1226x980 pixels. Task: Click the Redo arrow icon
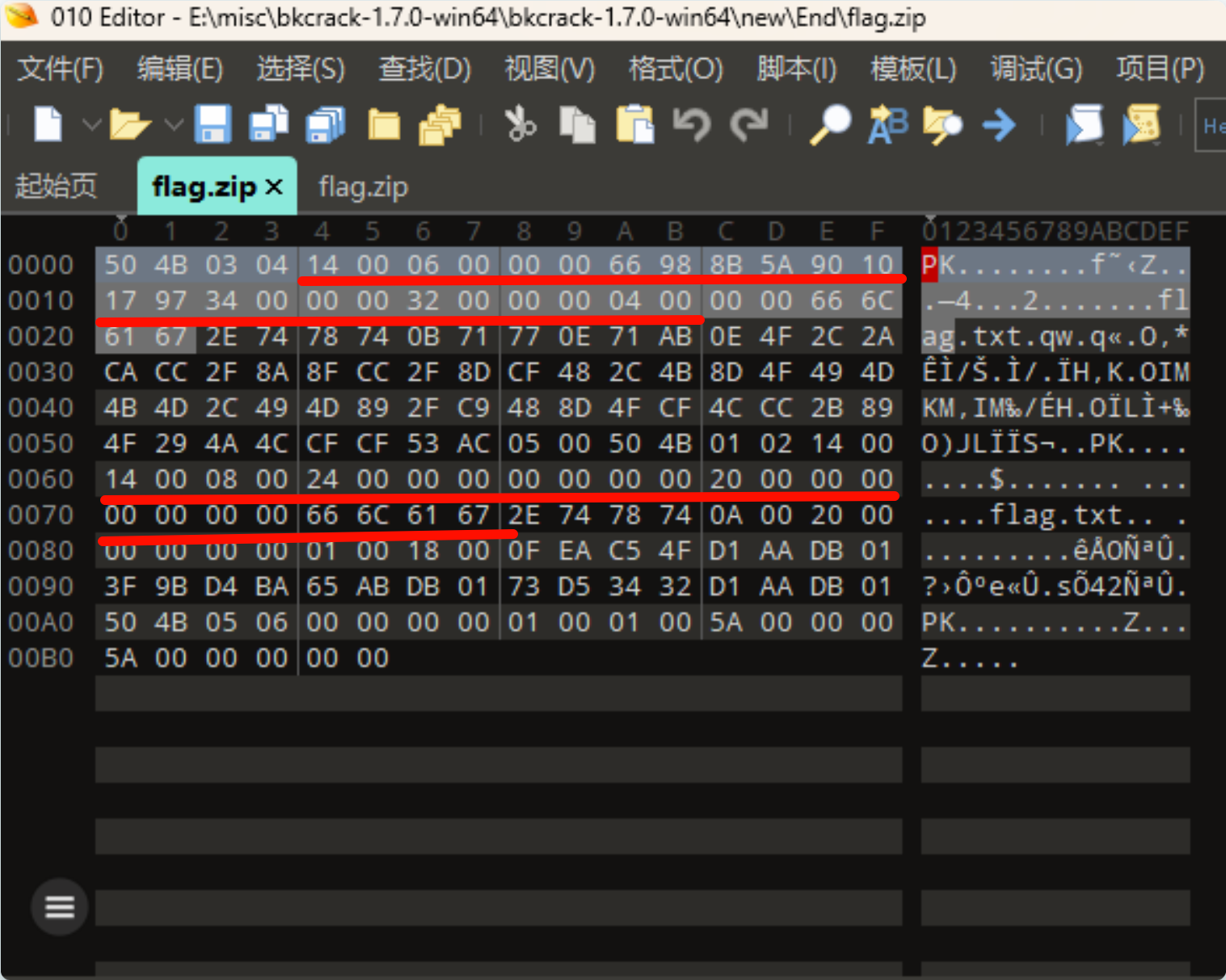(749, 124)
